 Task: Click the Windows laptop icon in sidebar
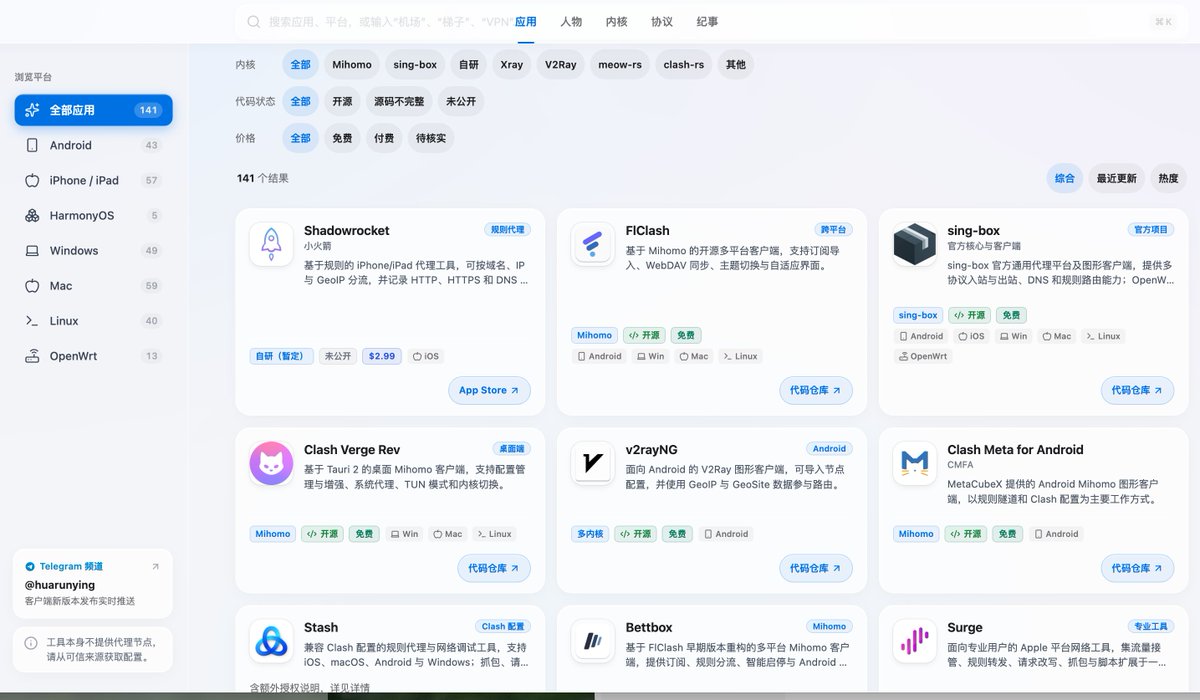pyautogui.click(x=32, y=250)
